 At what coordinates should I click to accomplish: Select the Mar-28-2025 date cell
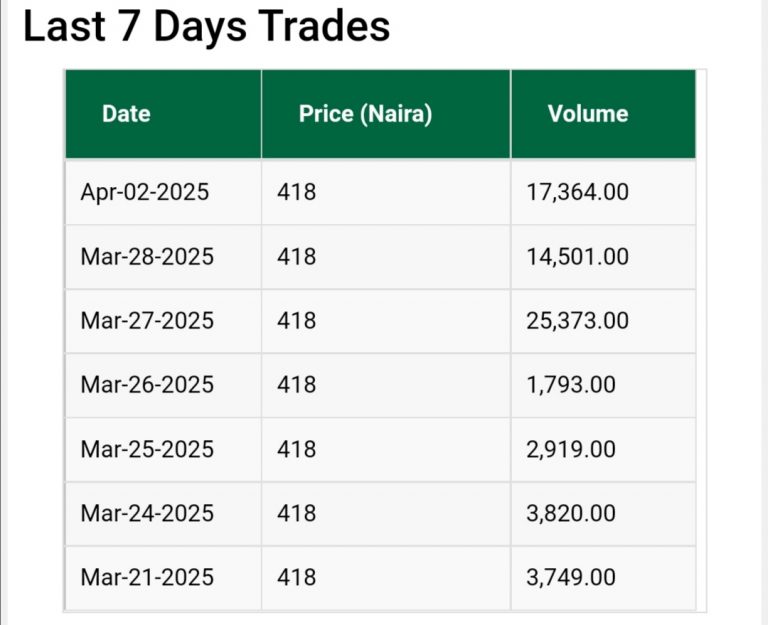pyautogui.click(x=147, y=257)
